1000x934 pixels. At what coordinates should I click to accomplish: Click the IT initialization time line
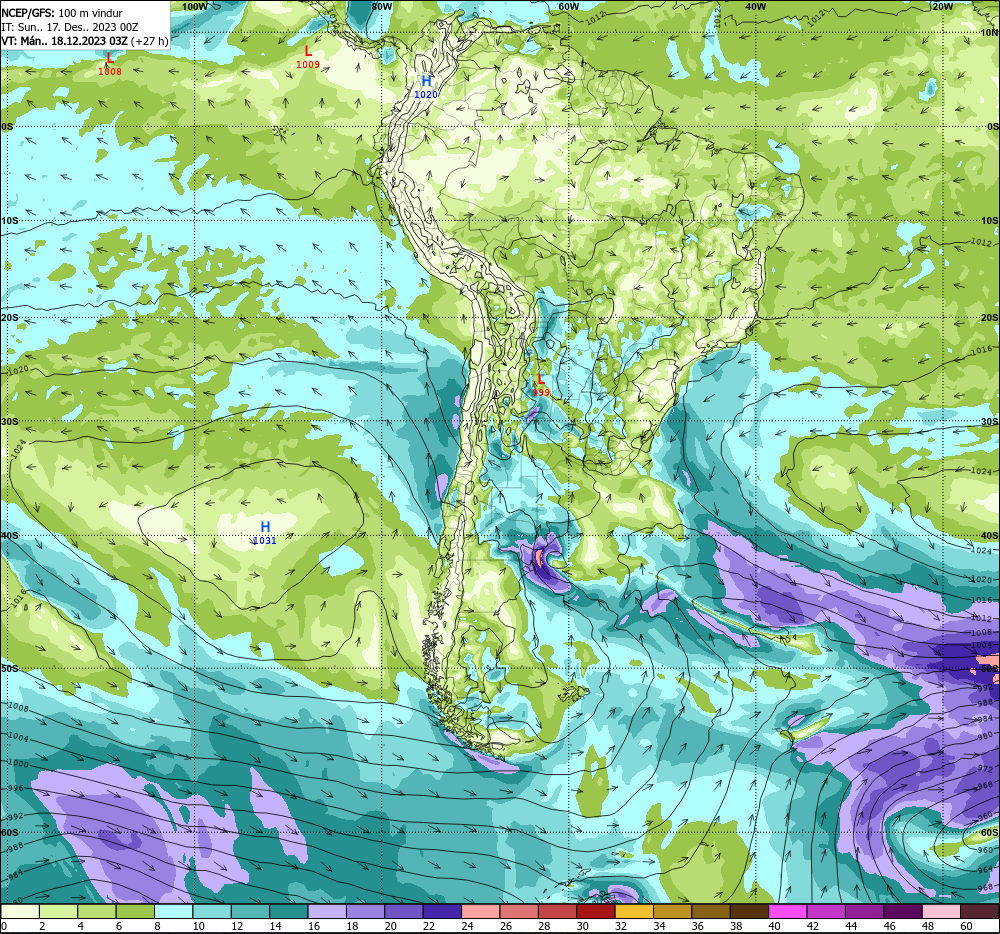pos(70,27)
